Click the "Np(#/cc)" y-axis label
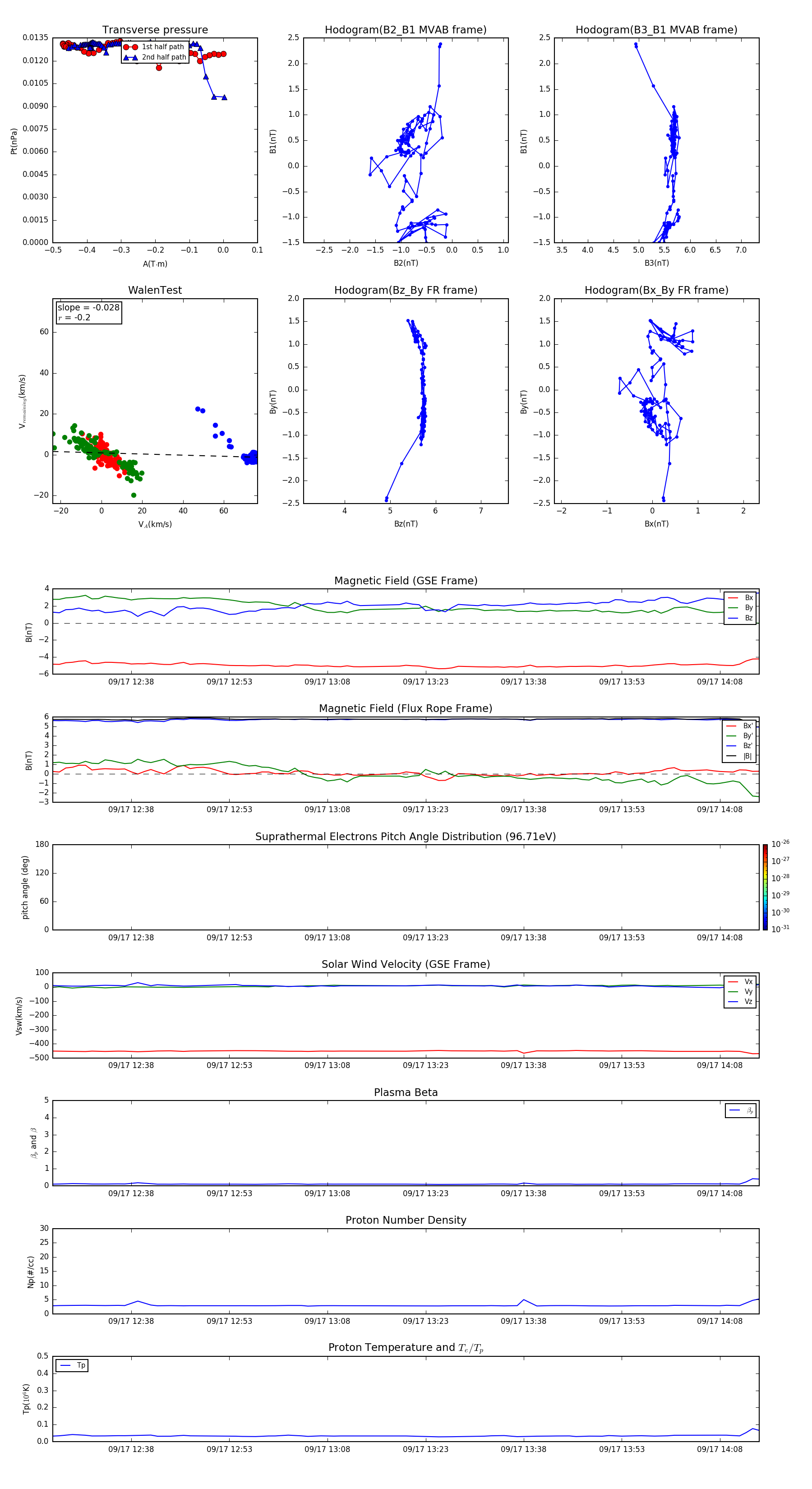This screenshot has height=1489, width=812. [x=31, y=1272]
